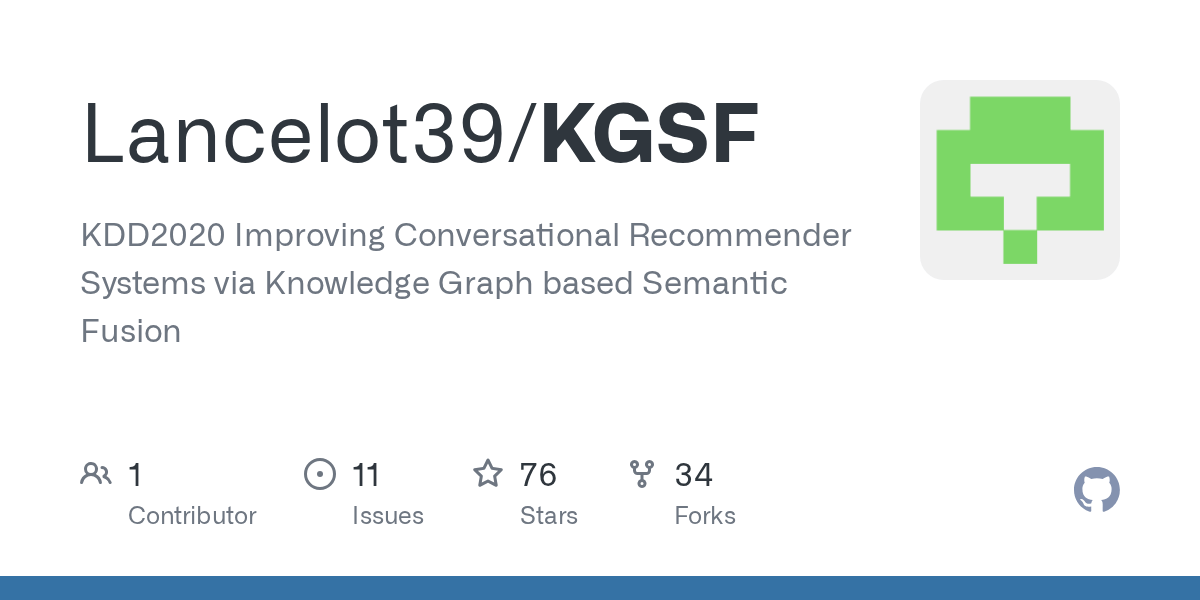
Task: Select the "Forks" label
Action: pos(705,516)
